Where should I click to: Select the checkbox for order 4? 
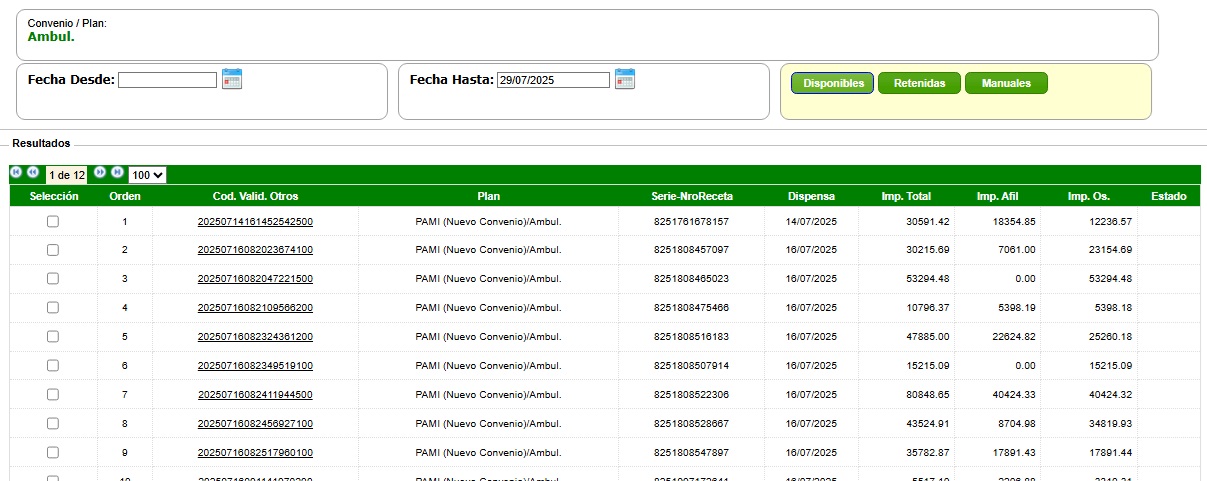tap(53, 308)
